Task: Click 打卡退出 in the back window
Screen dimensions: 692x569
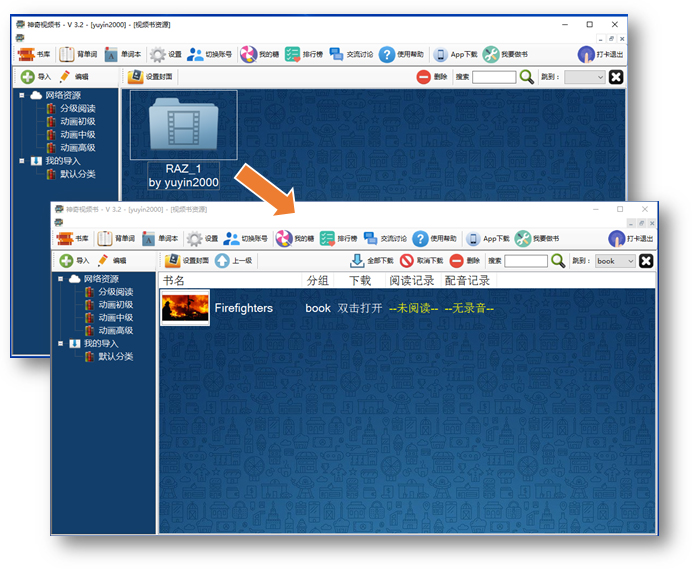Action: [600, 54]
